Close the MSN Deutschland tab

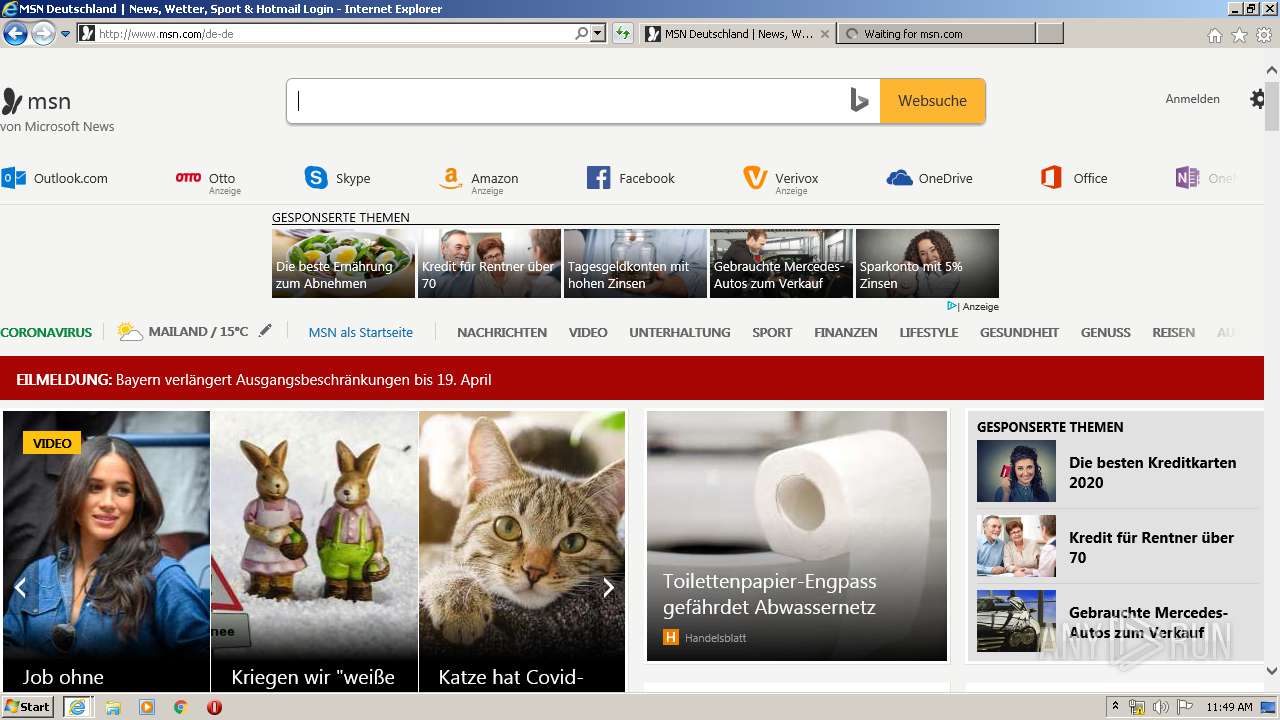(x=825, y=34)
